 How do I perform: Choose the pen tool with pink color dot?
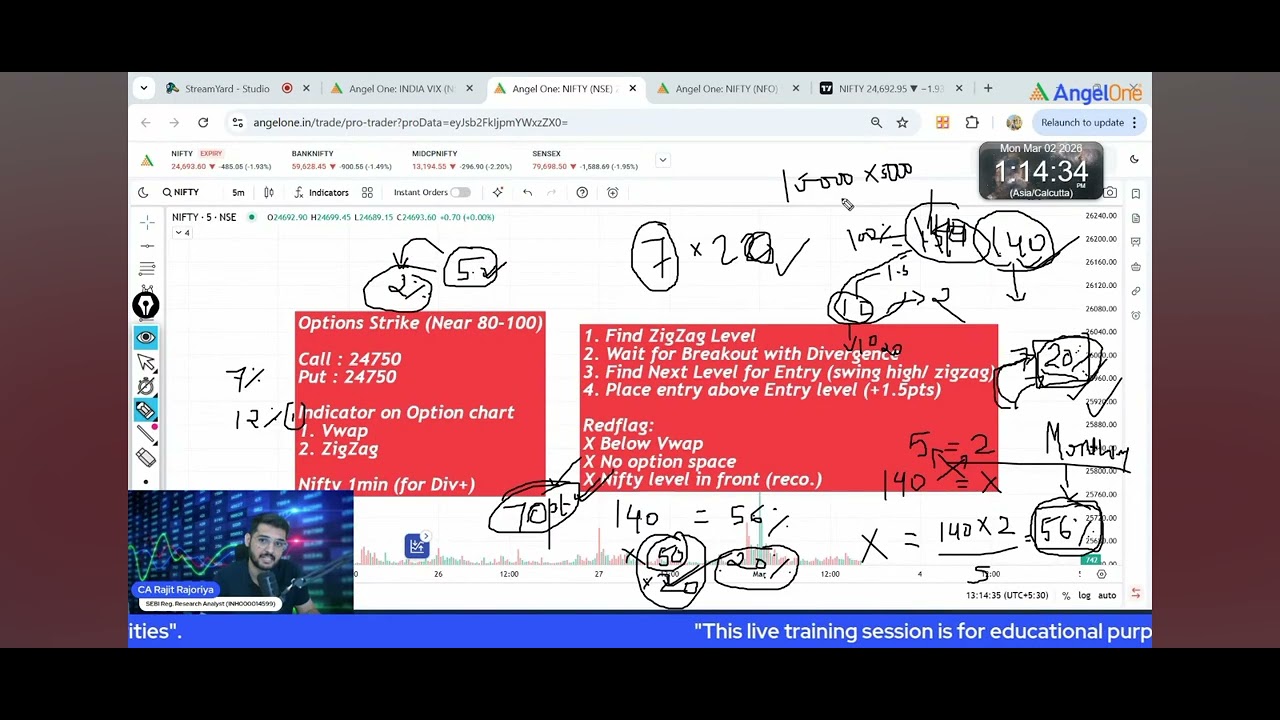pyautogui.click(x=146, y=433)
